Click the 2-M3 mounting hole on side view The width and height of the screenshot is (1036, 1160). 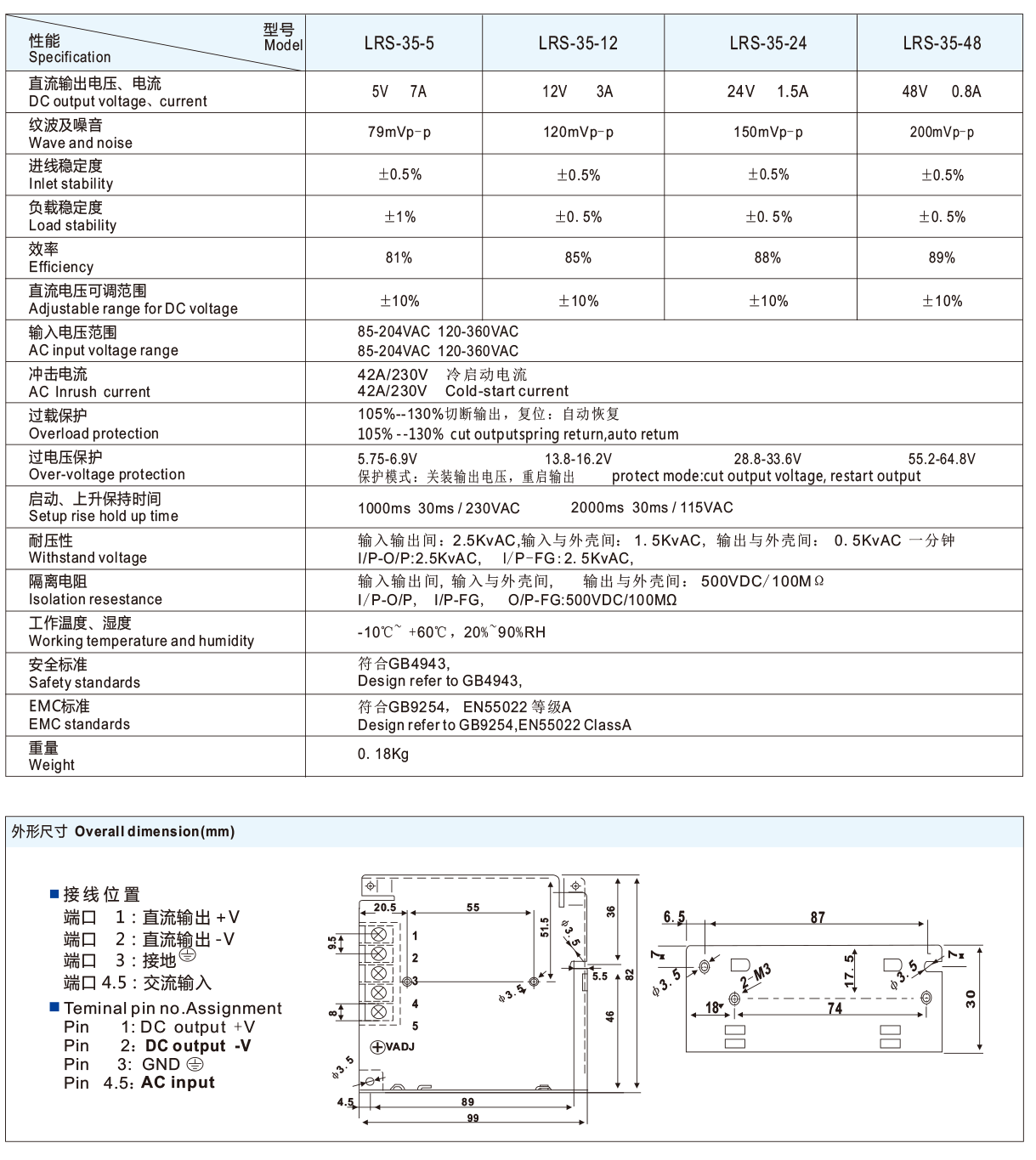pyautogui.click(x=734, y=999)
